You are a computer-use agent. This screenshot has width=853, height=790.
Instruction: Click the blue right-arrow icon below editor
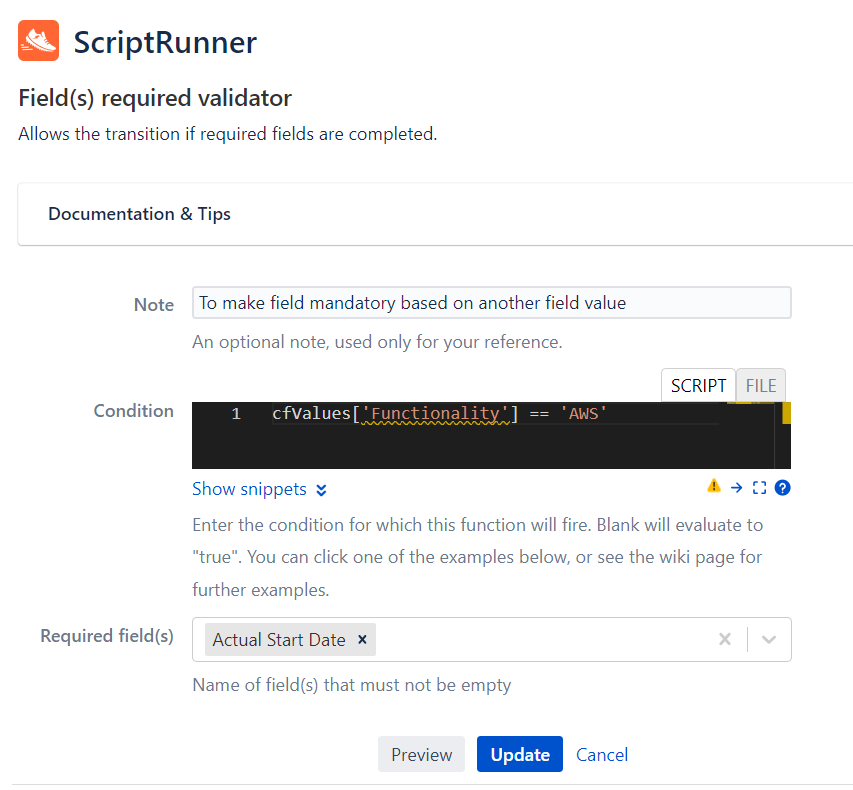pyautogui.click(x=737, y=488)
